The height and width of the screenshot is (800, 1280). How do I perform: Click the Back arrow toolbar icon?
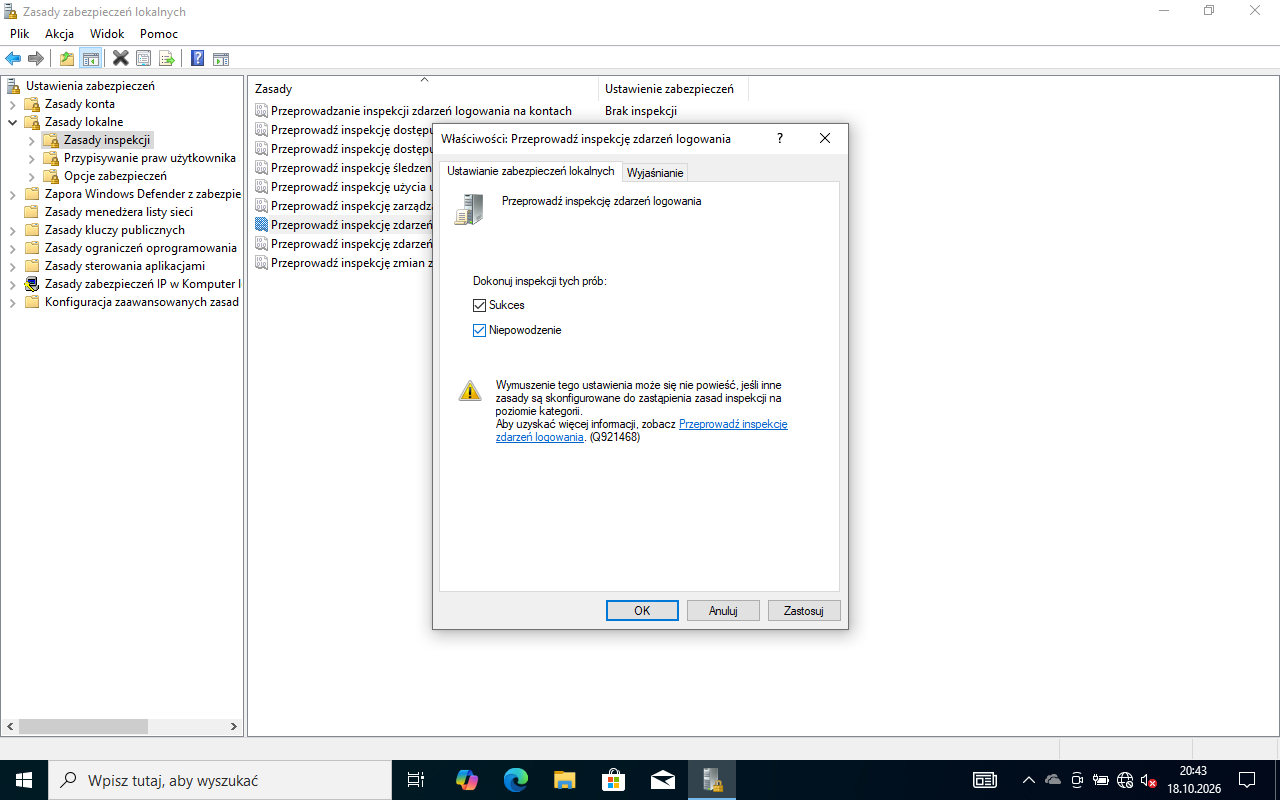point(13,58)
